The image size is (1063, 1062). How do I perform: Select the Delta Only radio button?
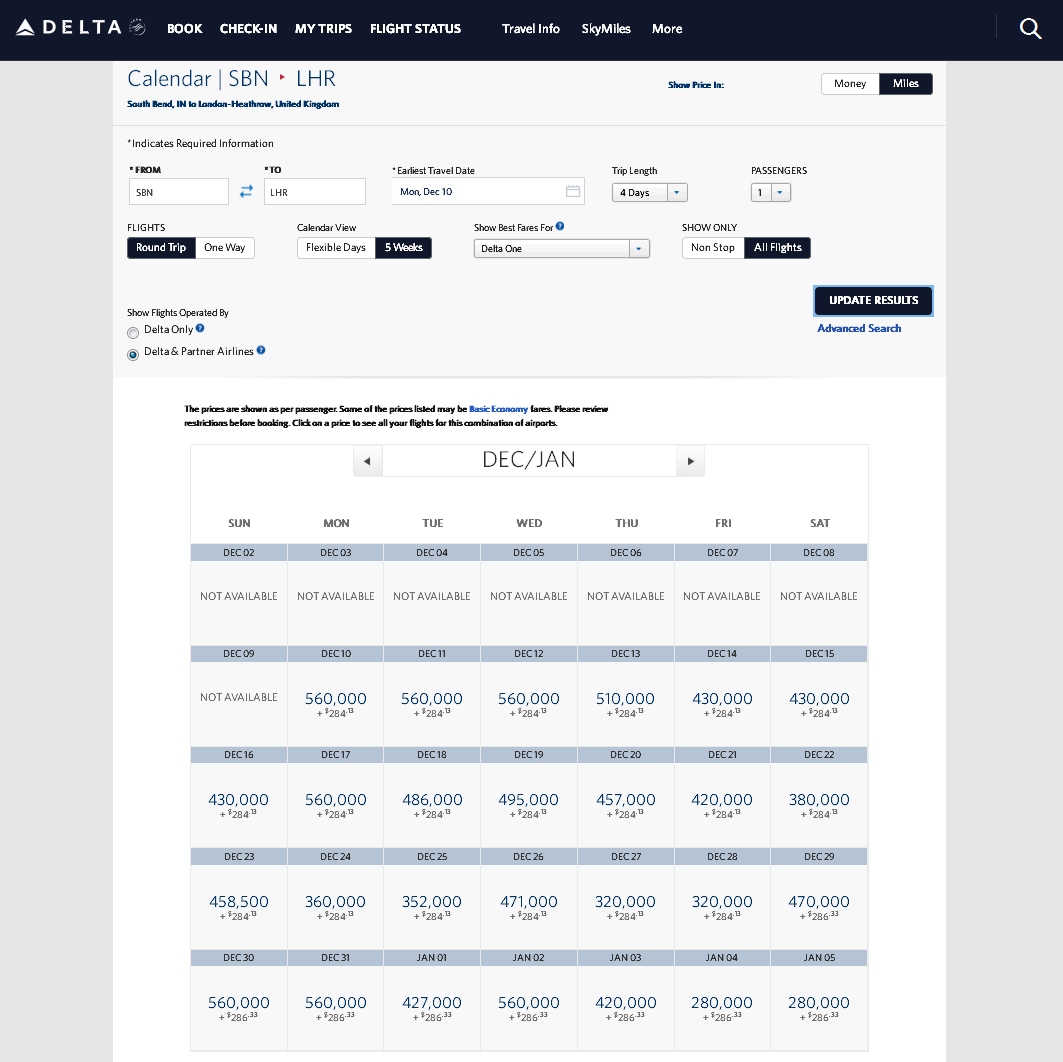point(133,333)
